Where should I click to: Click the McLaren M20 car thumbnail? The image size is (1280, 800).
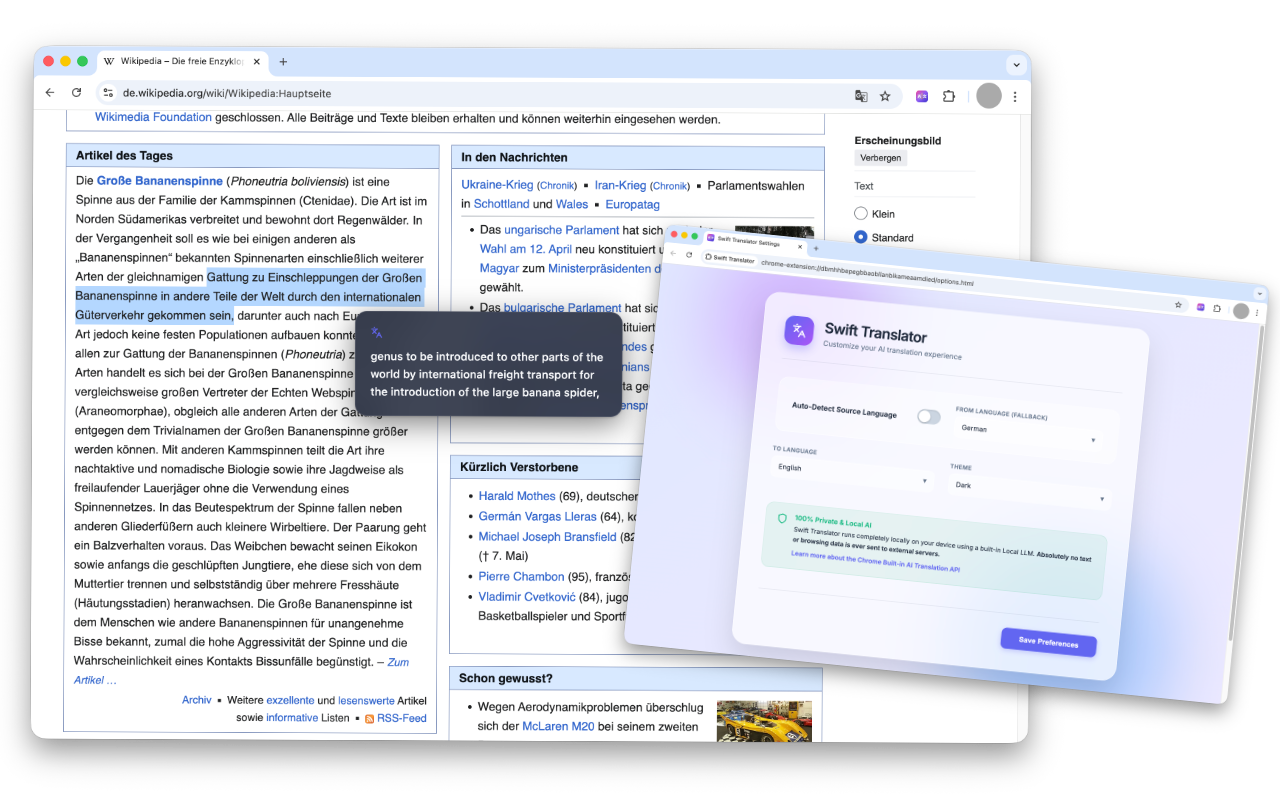point(764,720)
